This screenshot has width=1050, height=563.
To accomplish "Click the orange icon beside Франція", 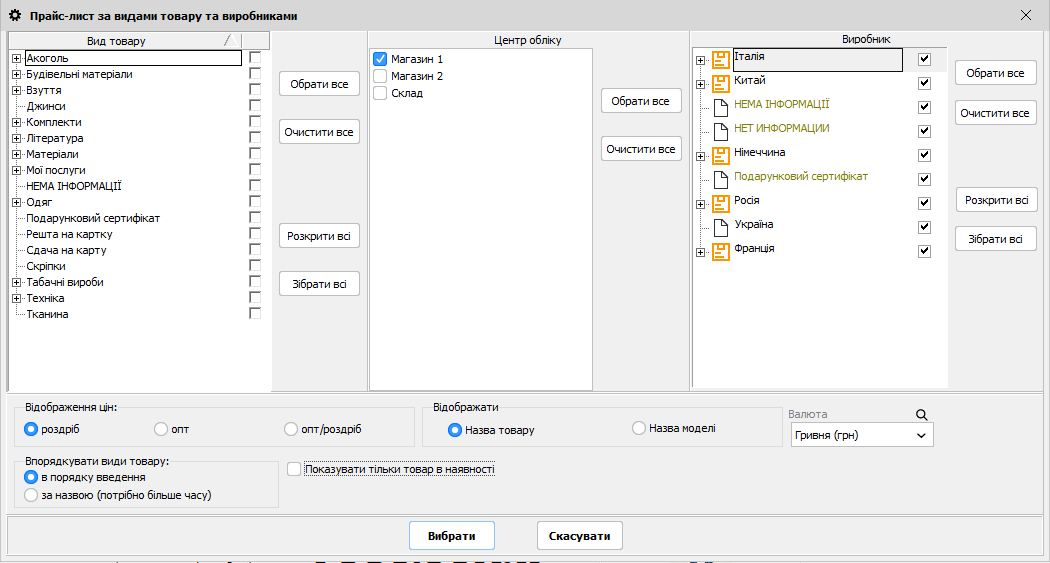I will coord(720,252).
